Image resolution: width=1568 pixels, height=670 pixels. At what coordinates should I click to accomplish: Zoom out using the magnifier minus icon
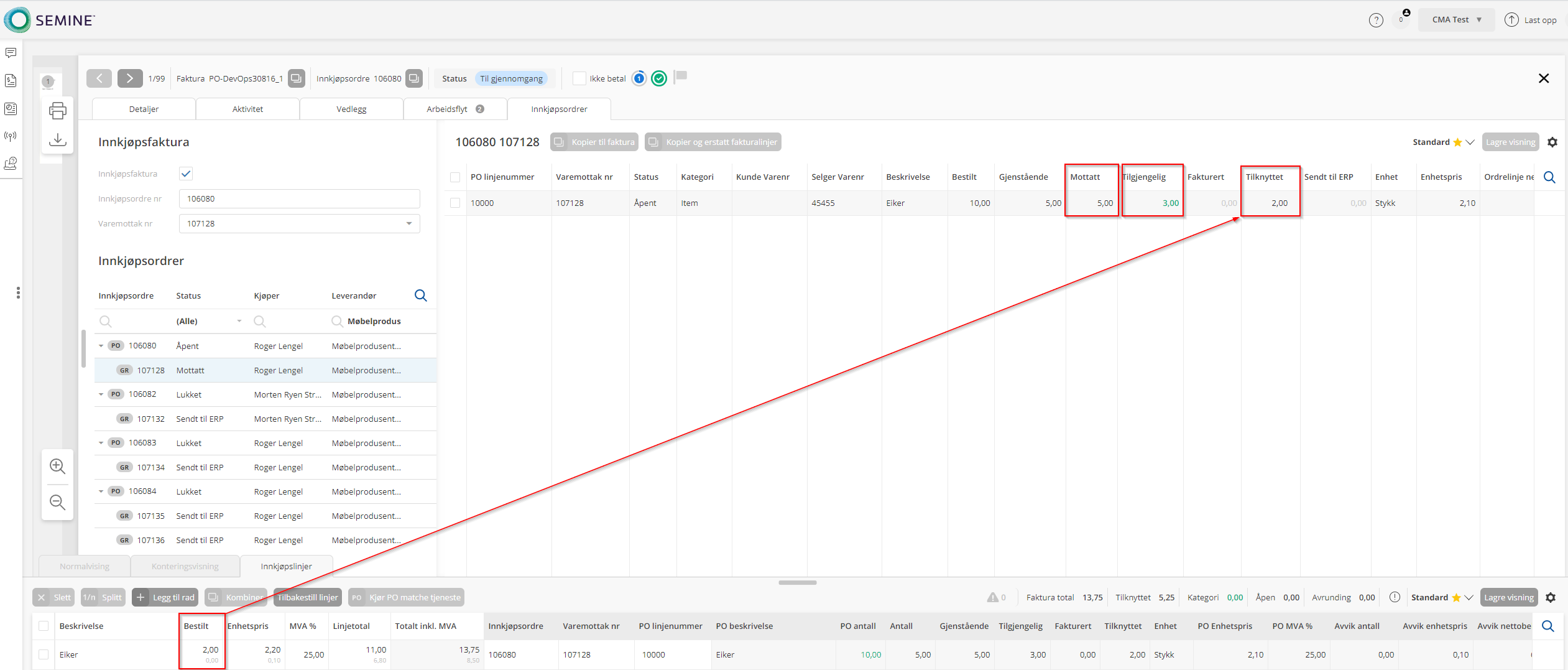tap(57, 502)
